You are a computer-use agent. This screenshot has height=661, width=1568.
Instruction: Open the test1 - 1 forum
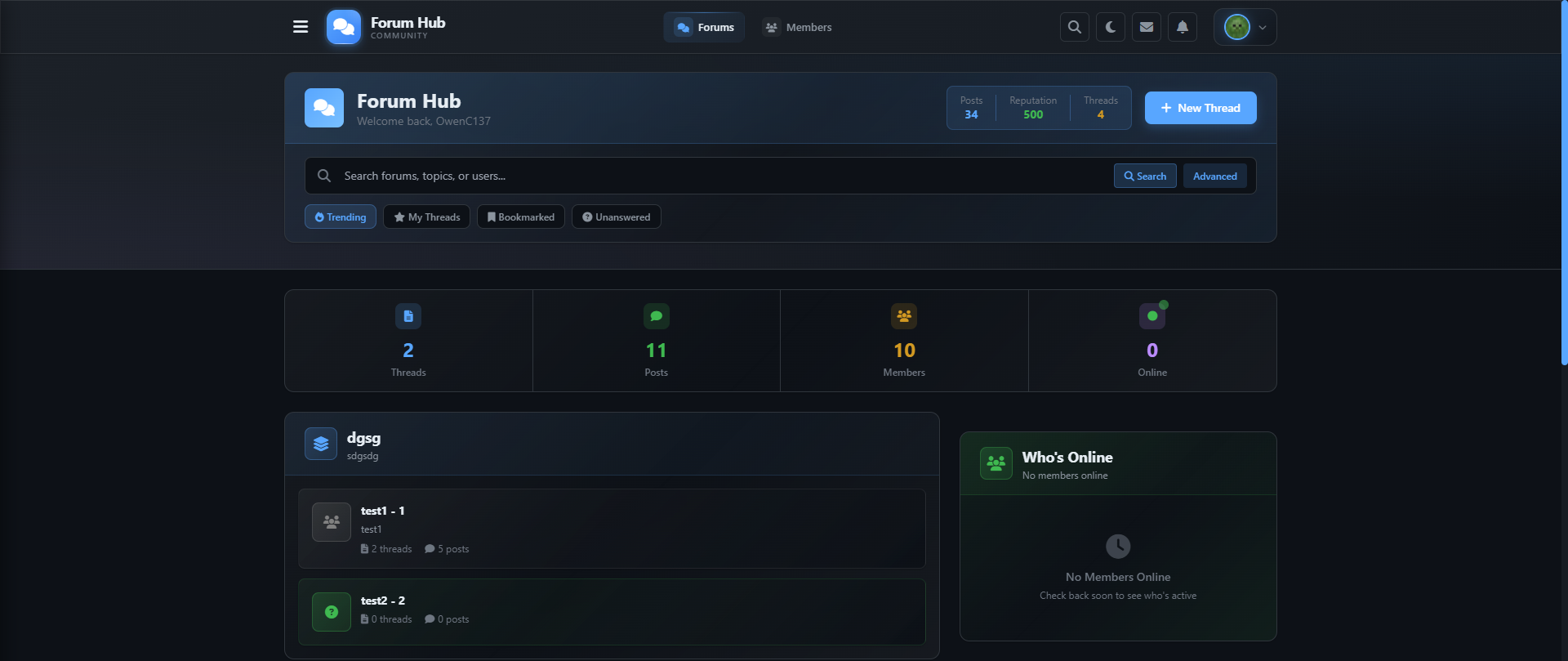pos(382,511)
